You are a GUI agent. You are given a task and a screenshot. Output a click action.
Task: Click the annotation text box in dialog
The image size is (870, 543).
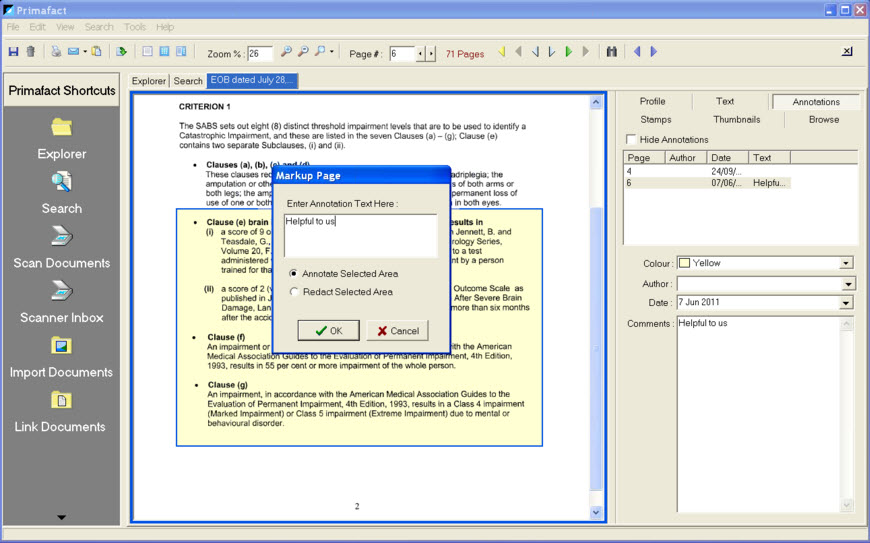pyautogui.click(x=361, y=236)
